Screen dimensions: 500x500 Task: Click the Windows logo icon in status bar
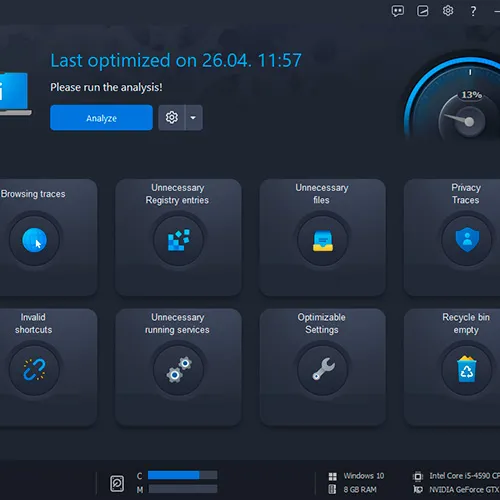332,476
